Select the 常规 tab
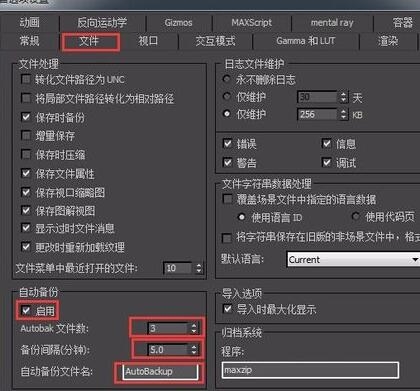420x391 pixels. 29,41
